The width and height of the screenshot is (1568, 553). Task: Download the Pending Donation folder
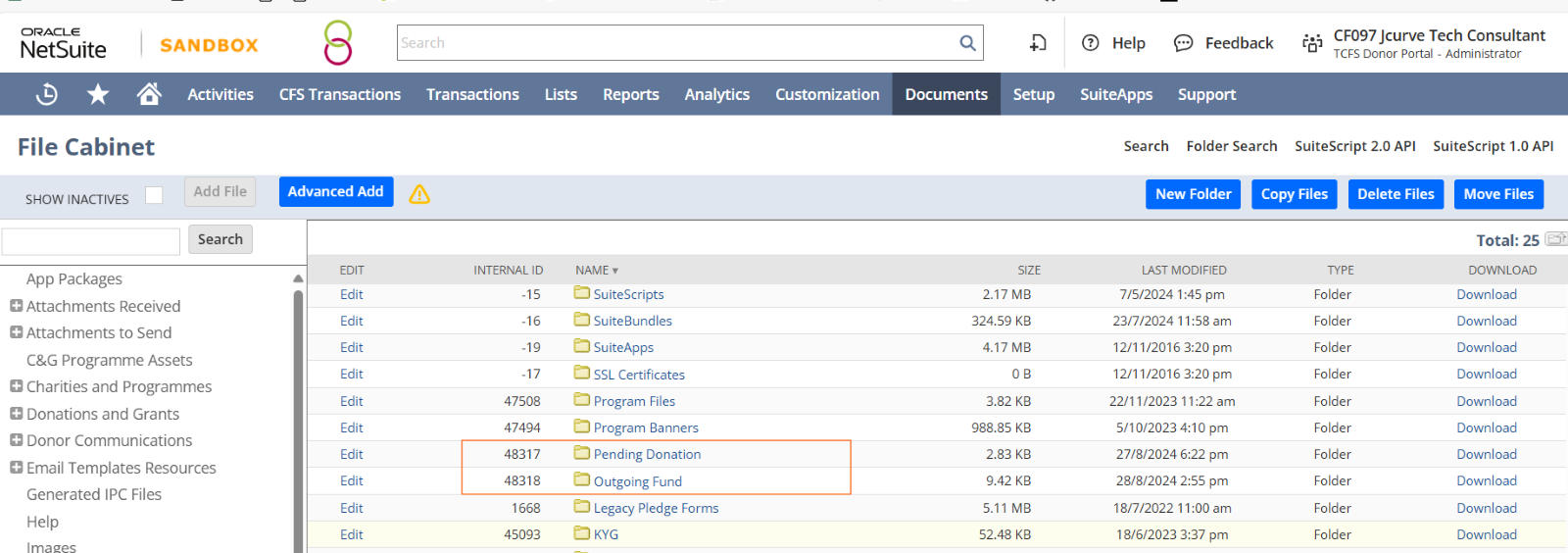(x=1486, y=454)
